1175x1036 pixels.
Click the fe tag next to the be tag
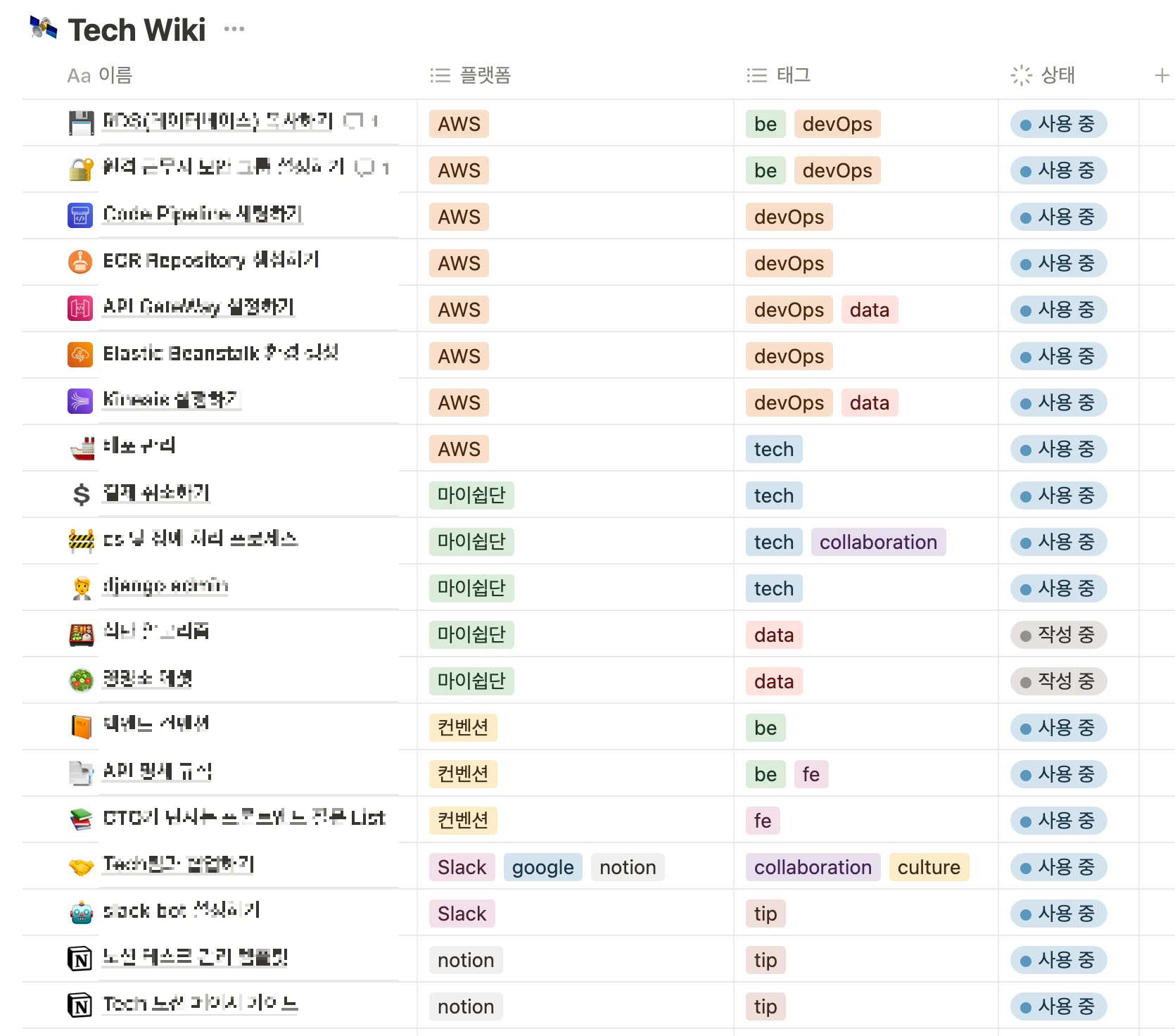(811, 774)
